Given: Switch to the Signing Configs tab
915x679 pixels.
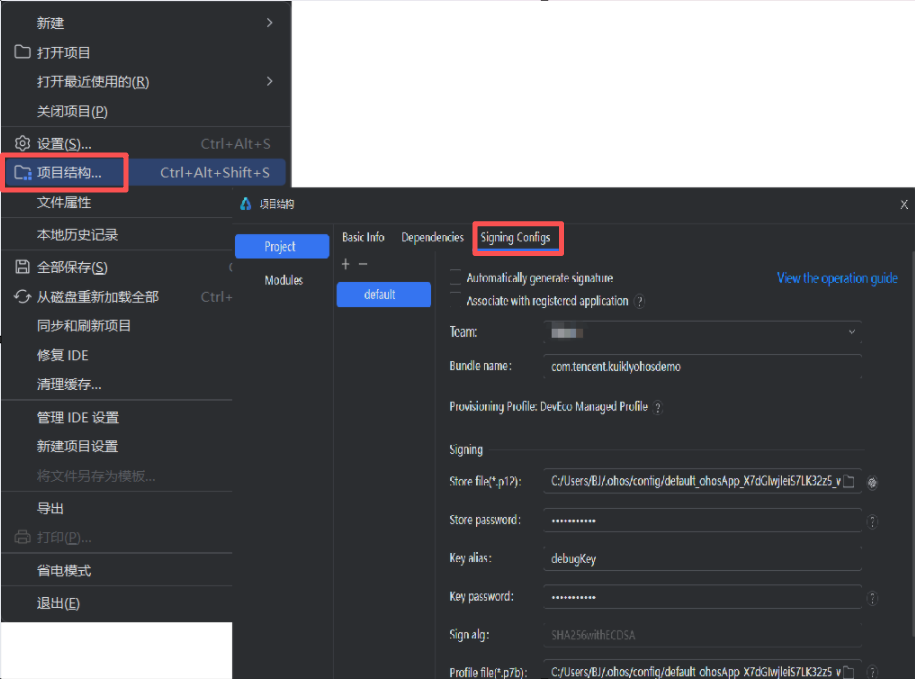Looking at the screenshot, I should click(x=515, y=237).
